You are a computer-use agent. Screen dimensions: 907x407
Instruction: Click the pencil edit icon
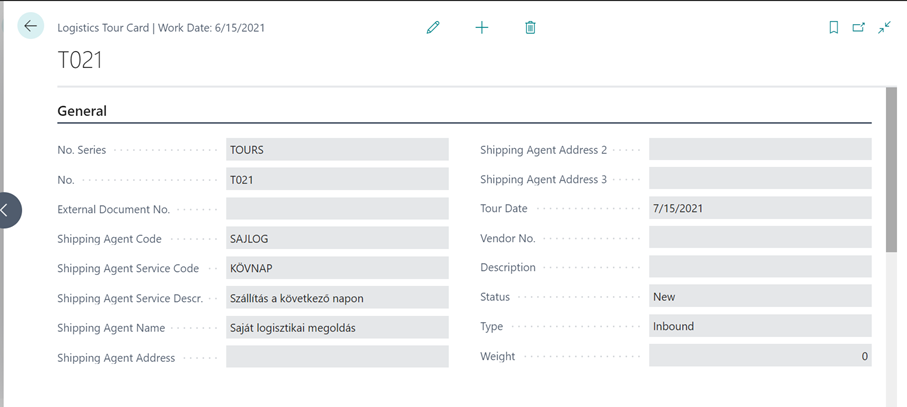click(433, 28)
